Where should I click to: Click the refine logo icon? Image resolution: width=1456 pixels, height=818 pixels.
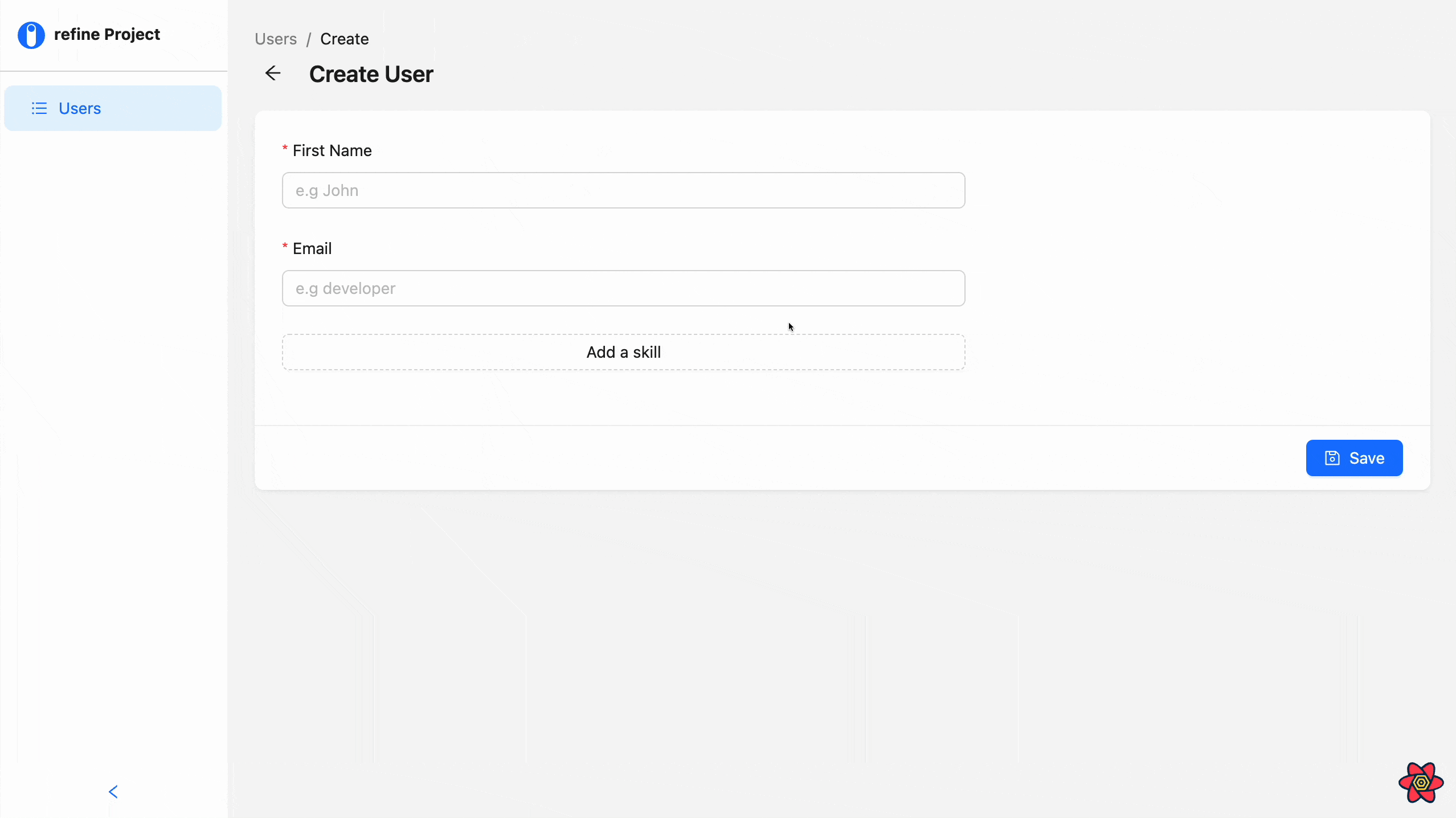pos(31,35)
